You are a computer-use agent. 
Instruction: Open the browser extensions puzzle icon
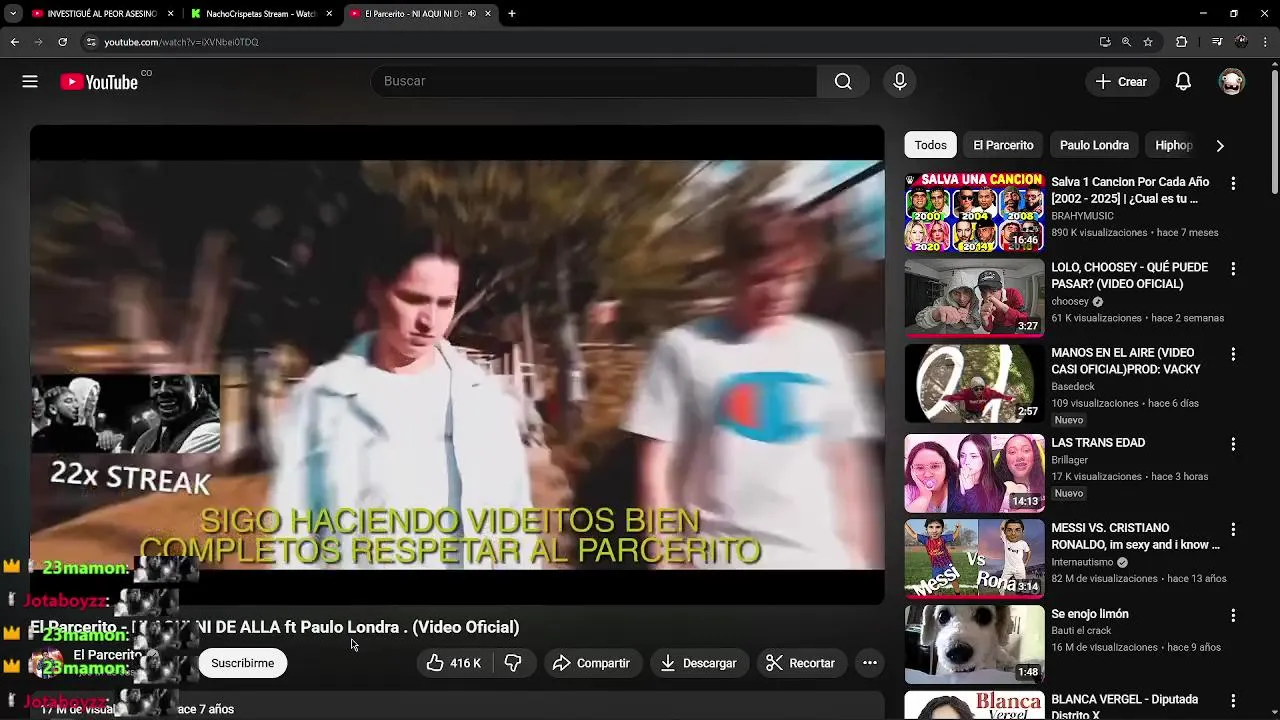click(1181, 42)
